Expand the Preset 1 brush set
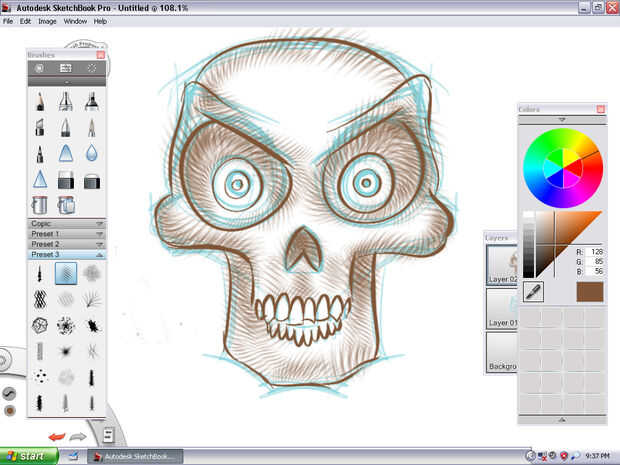Viewport: 620px width, 465px height. point(66,234)
